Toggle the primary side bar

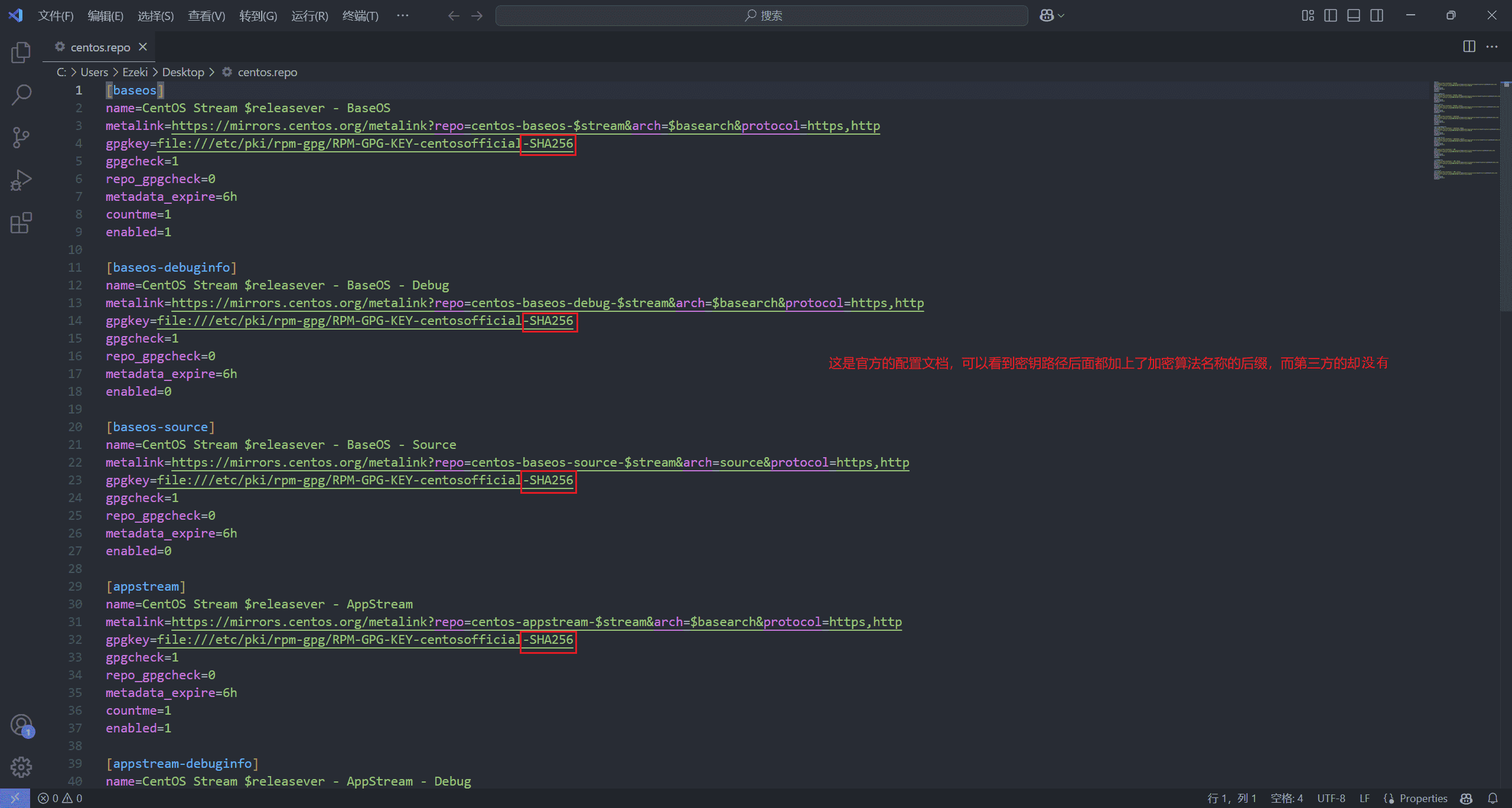click(1331, 15)
